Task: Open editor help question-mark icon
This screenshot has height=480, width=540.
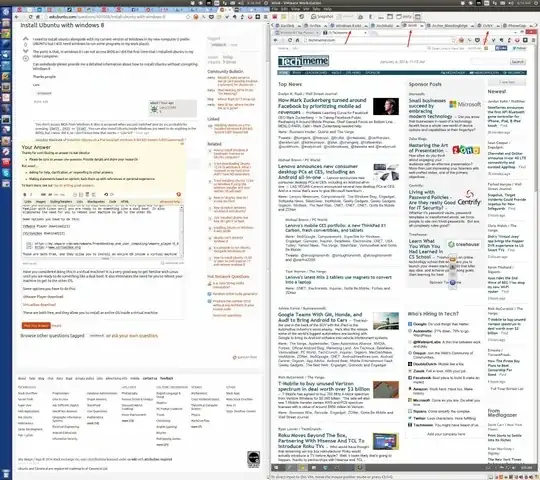Action: [178, 195]
